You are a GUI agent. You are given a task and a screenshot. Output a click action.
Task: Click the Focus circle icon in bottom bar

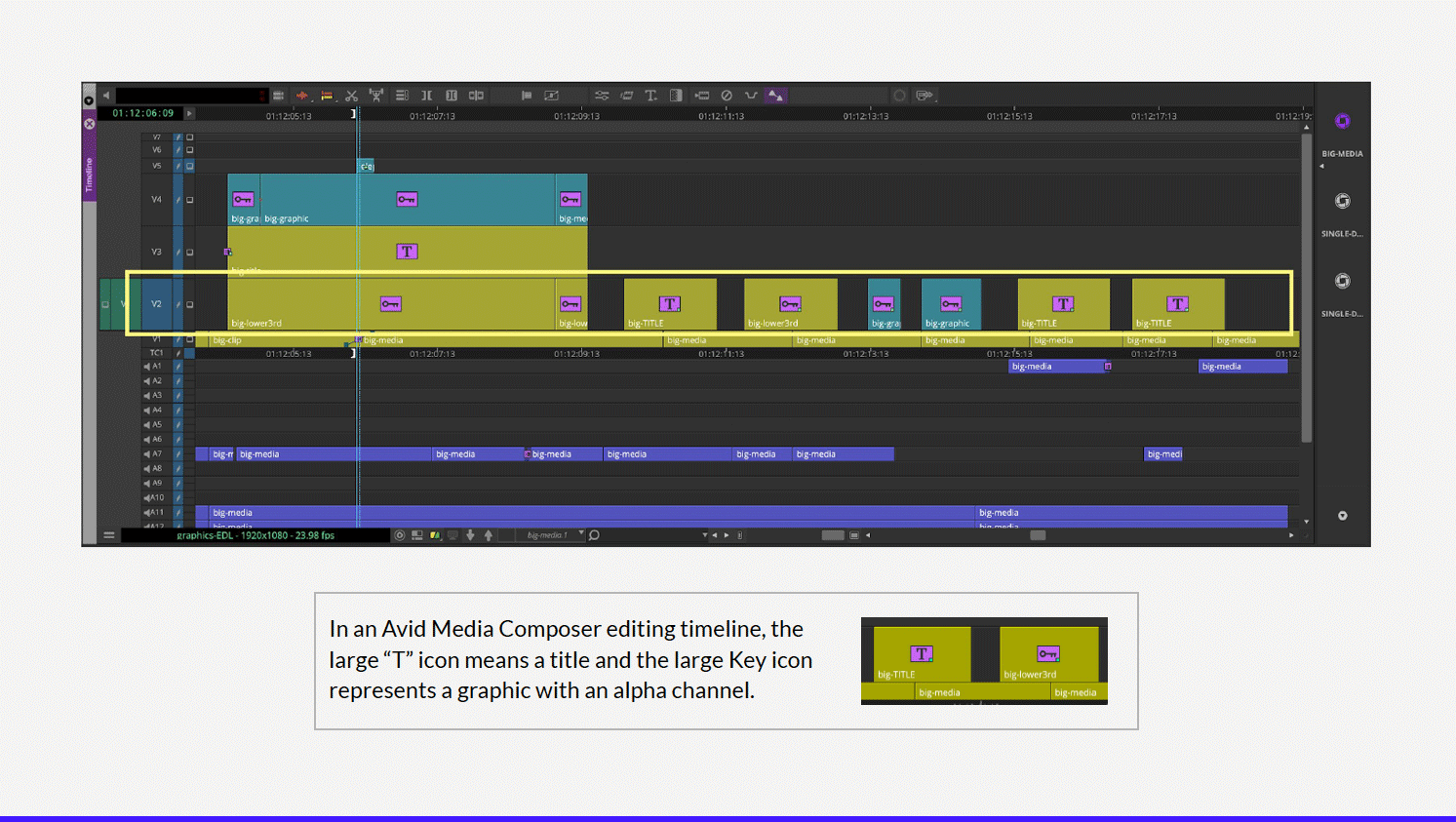click(x=400, y=535)
